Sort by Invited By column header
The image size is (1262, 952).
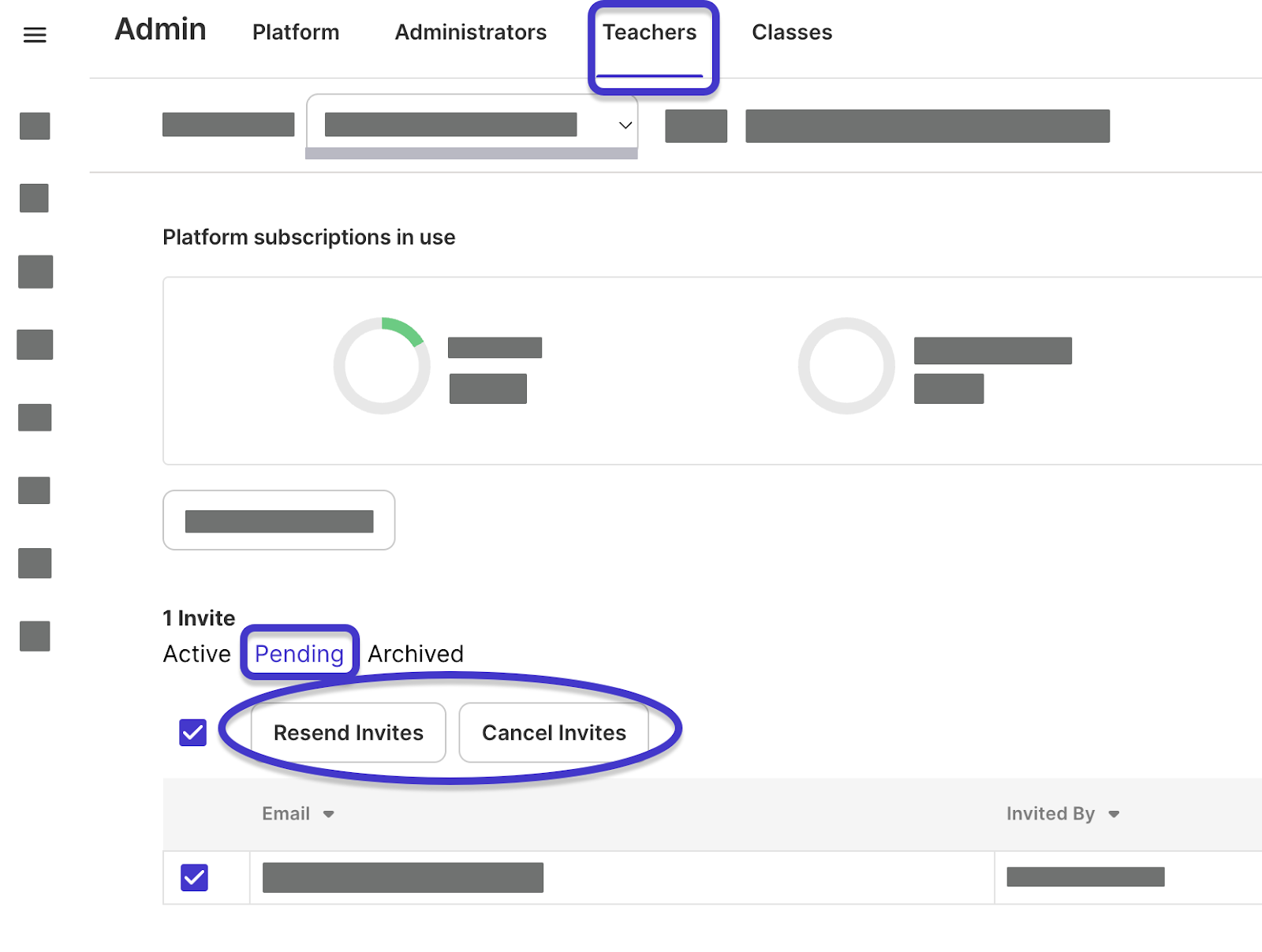1050,814
